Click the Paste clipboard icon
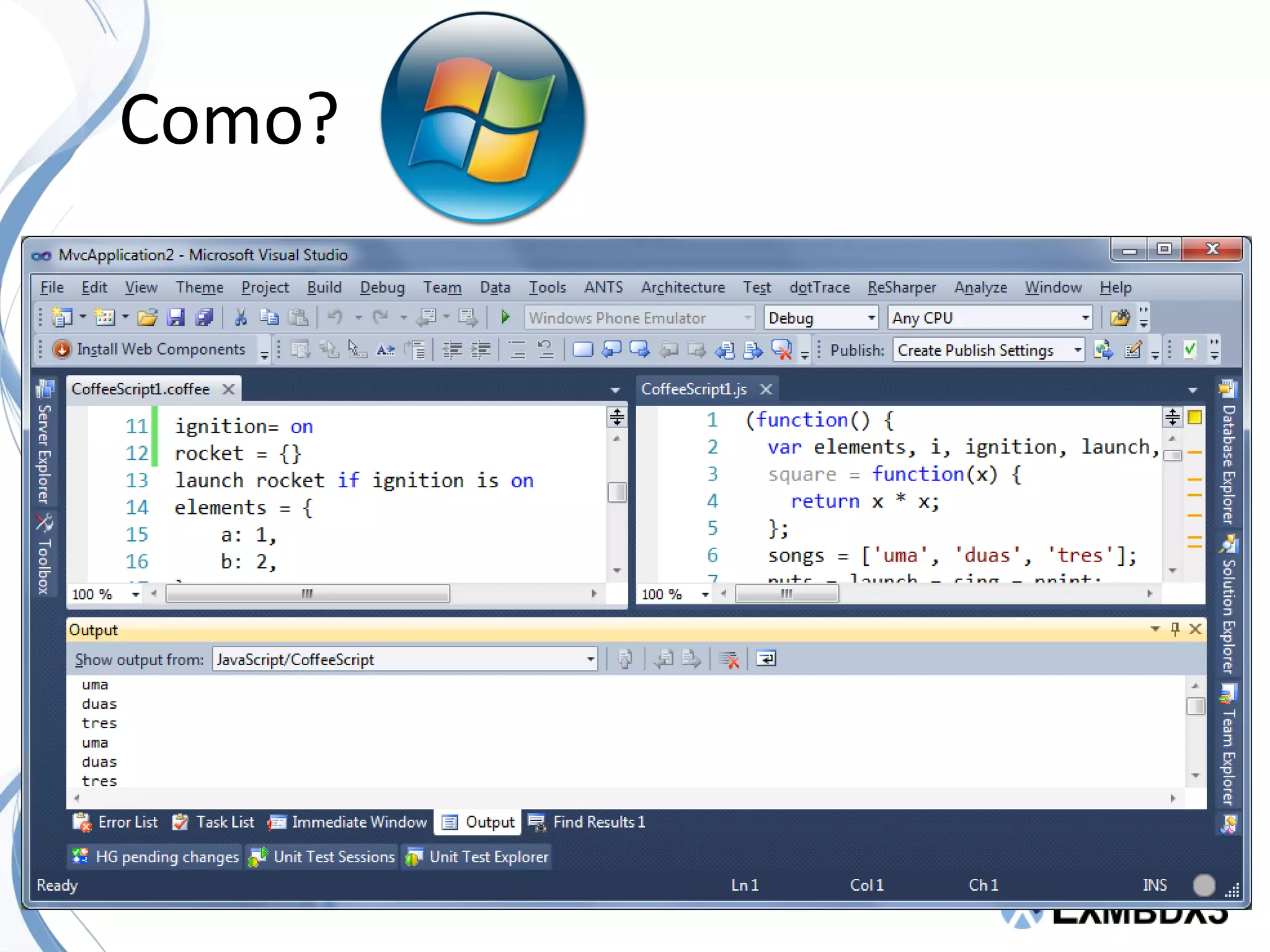1270x952 pixels. tap(298, 317)
